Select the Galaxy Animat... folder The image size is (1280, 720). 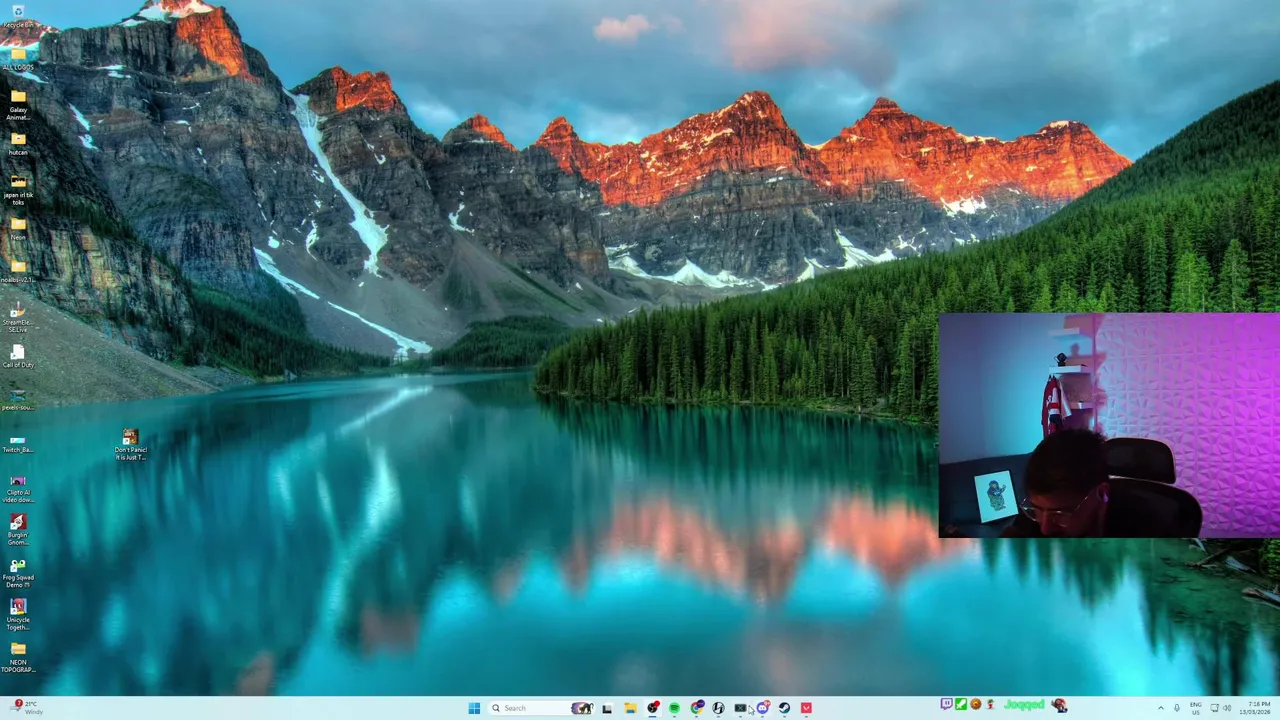pyautogui.click(x=17, y=104)
